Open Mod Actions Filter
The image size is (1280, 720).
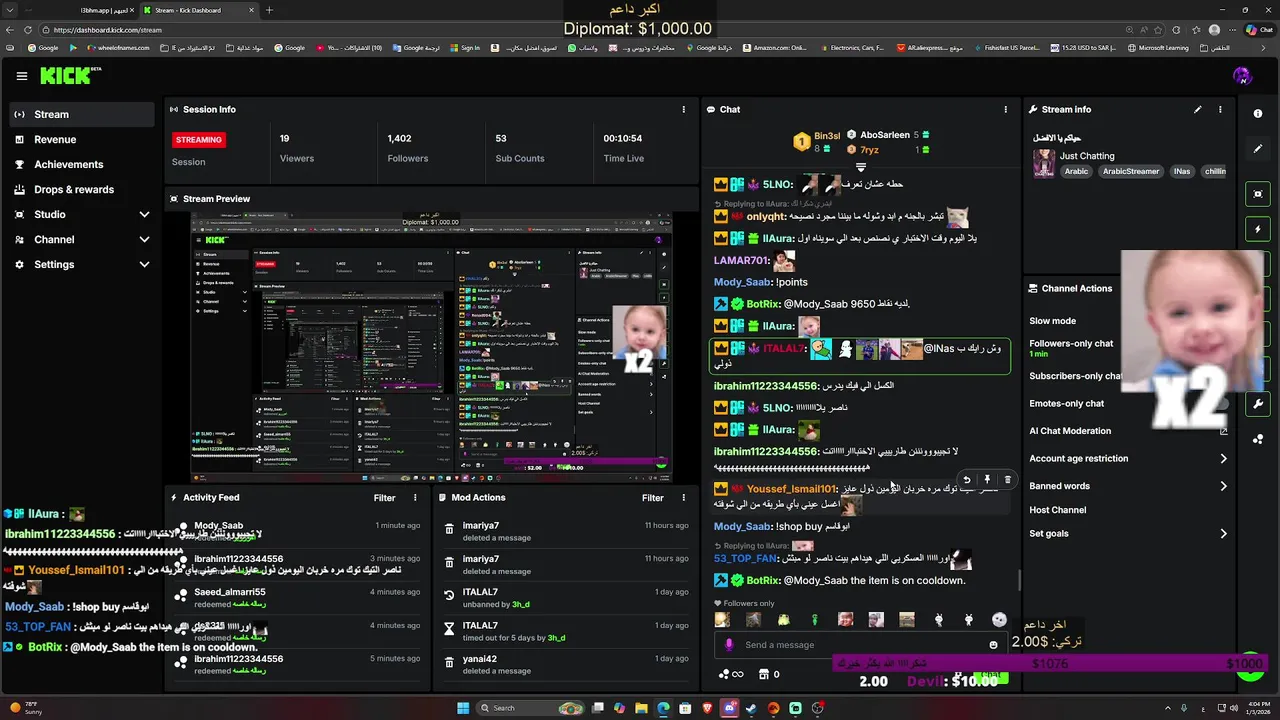[x=652, y=497]
